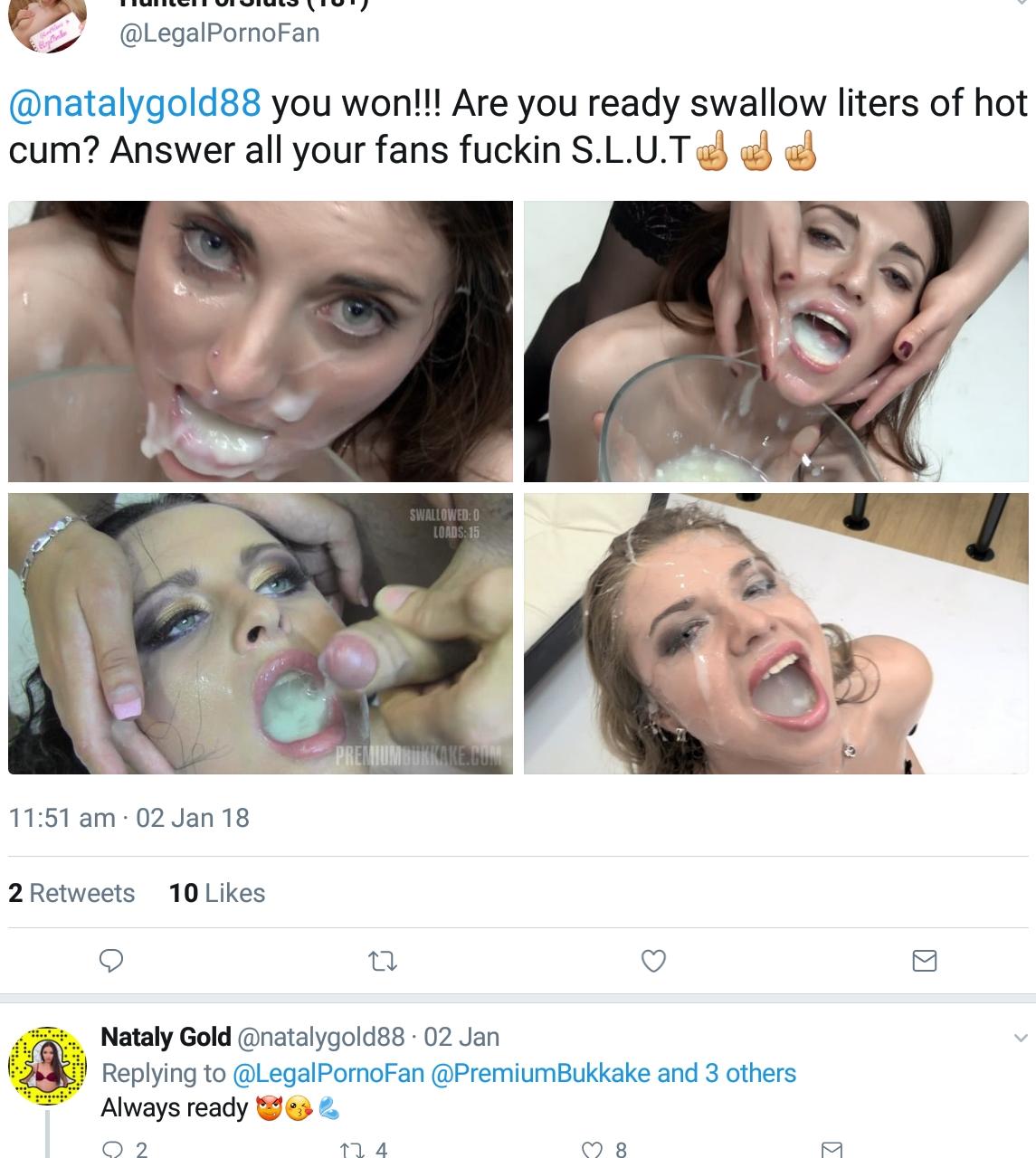Open the main tweet's more-options chevron
The width and height of the screenshot is (1036, 1158).
click(1021, 5)
